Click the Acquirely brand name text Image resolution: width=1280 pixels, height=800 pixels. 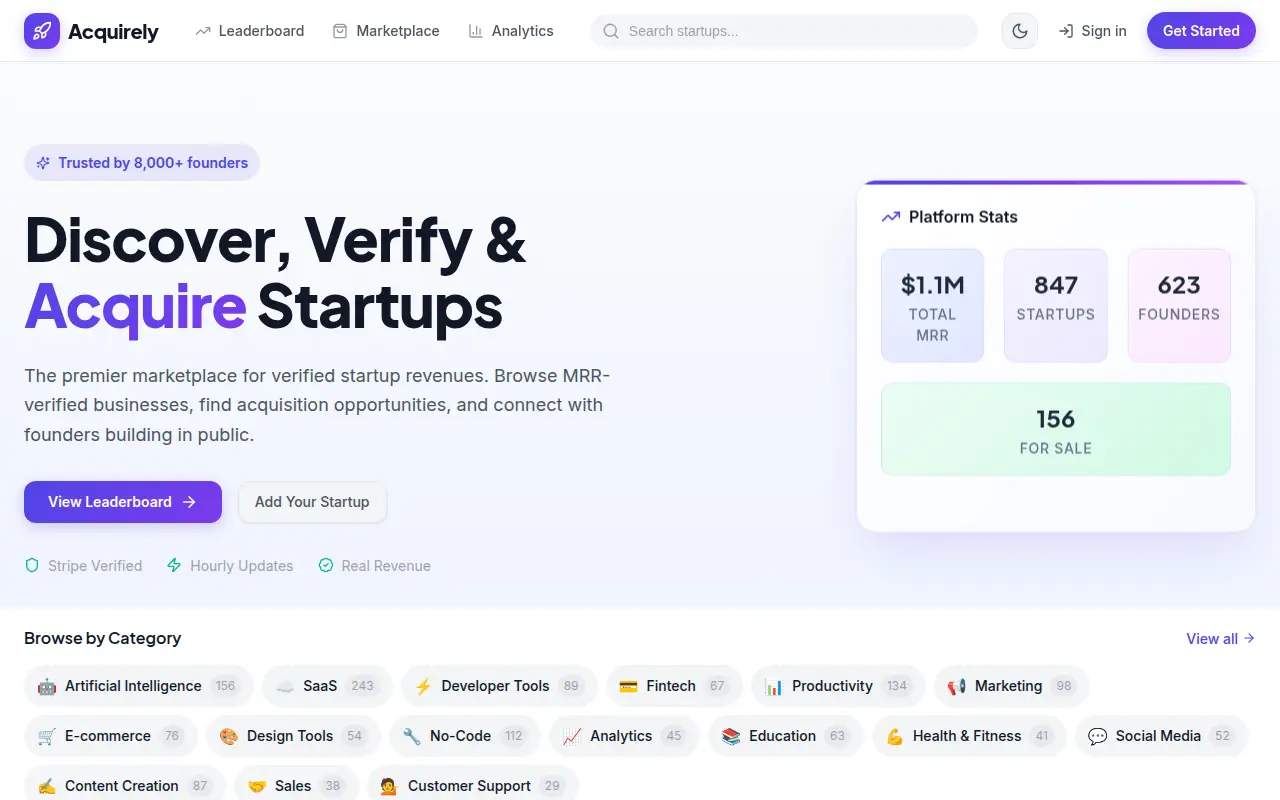[113, 32]
